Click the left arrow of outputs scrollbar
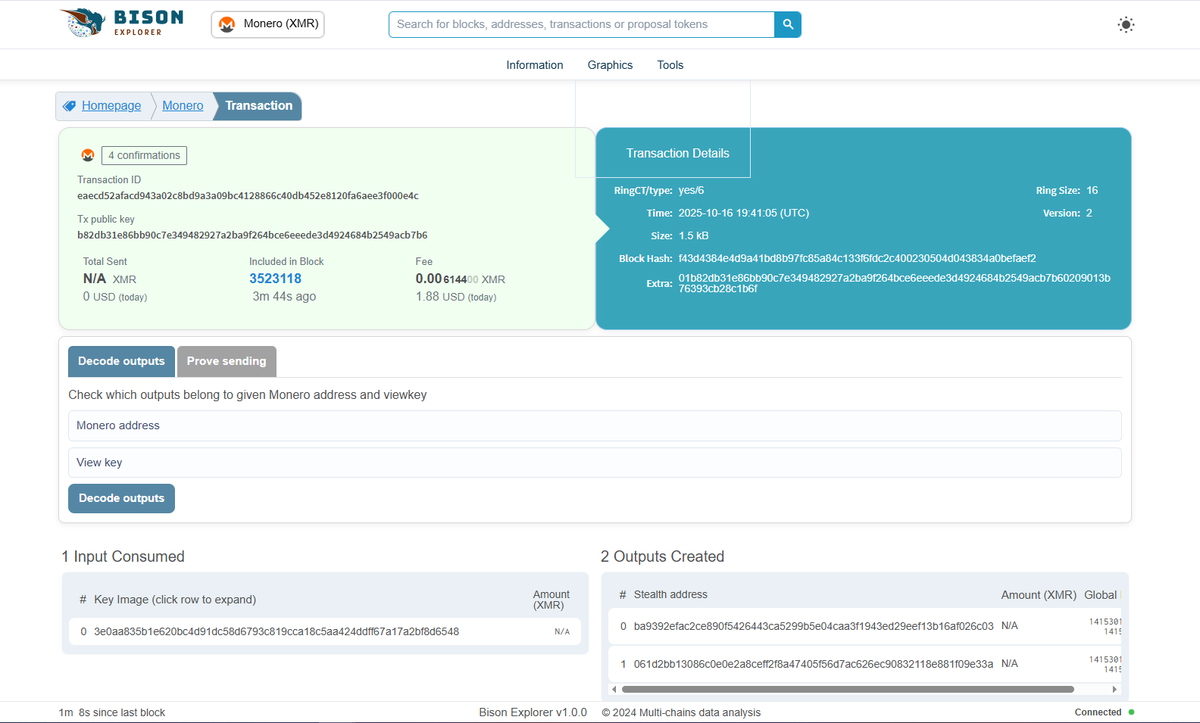The height and width of the screenshot is (723, 1200). (614, 689)
